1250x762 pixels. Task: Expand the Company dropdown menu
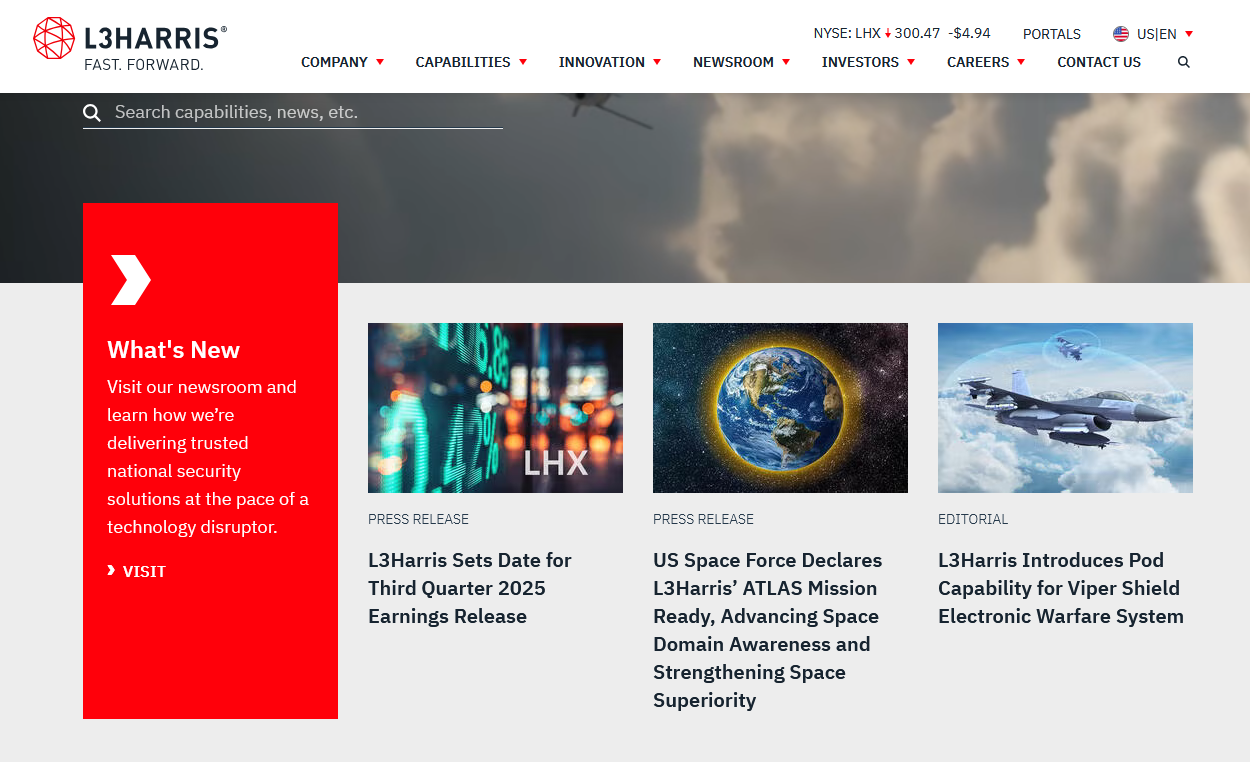coord(342,62)
